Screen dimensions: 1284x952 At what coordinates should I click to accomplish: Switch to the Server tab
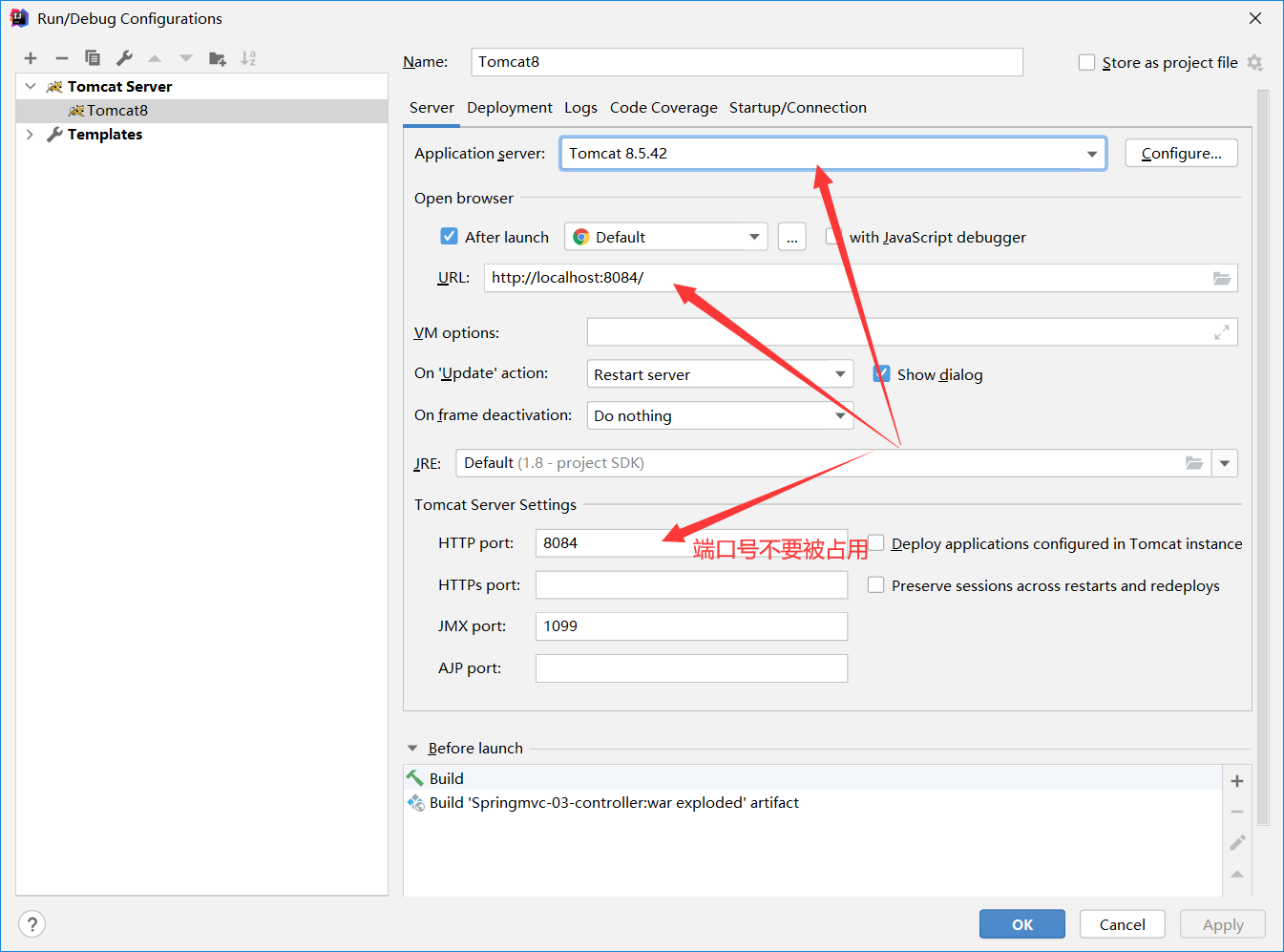pyautogui.click(x=432, y=108)
